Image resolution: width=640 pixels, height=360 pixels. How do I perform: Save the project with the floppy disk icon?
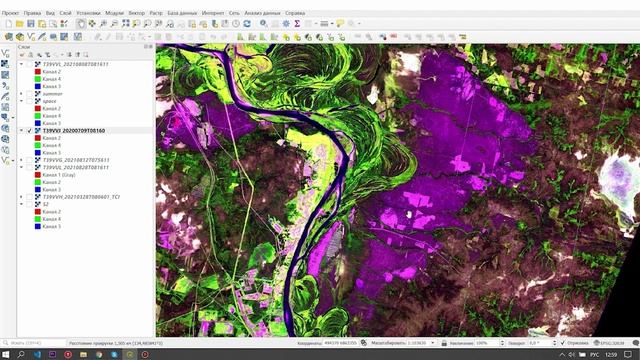pyautogui.click(x=31, y=24)
